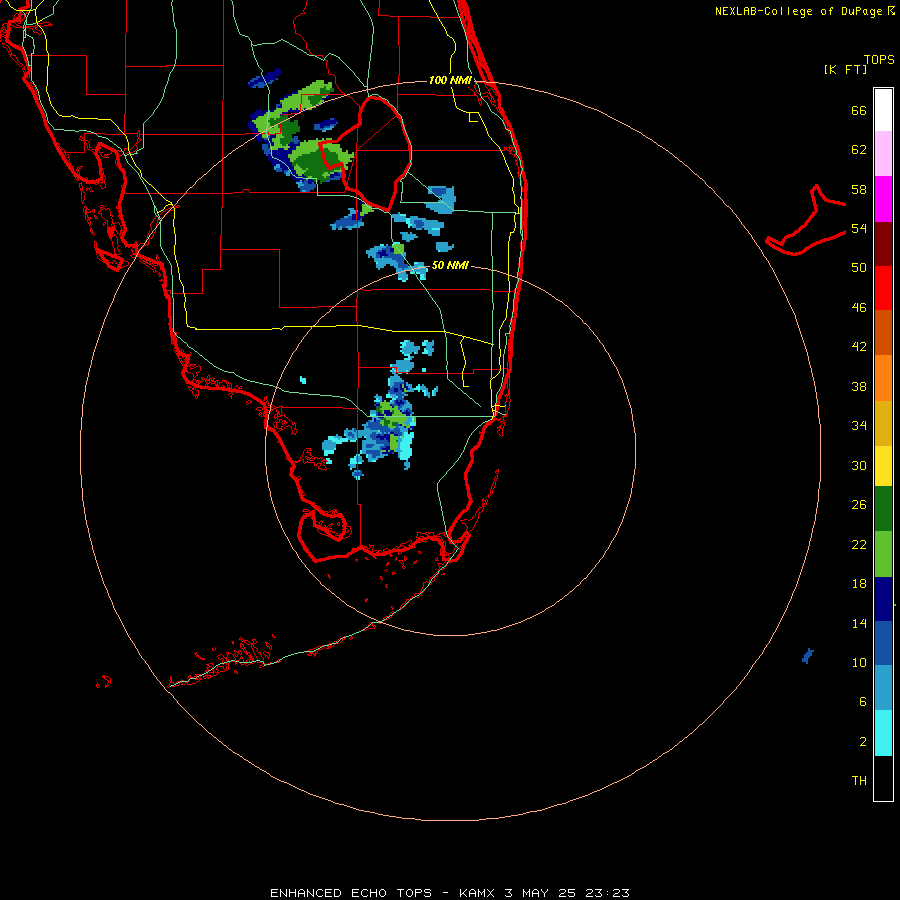This screenshot has height=900, width=900.
Task: Click the legend value '58'
Action: point(859,189)
